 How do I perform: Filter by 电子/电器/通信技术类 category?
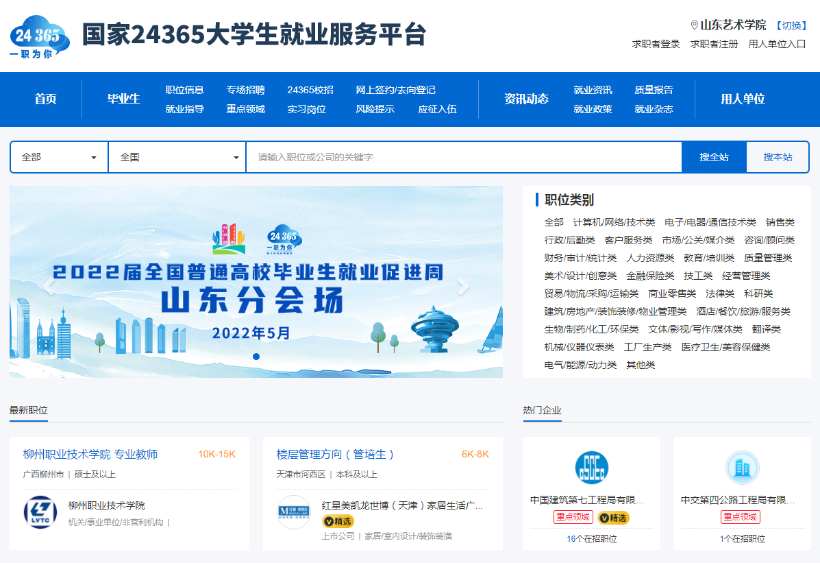710,222
